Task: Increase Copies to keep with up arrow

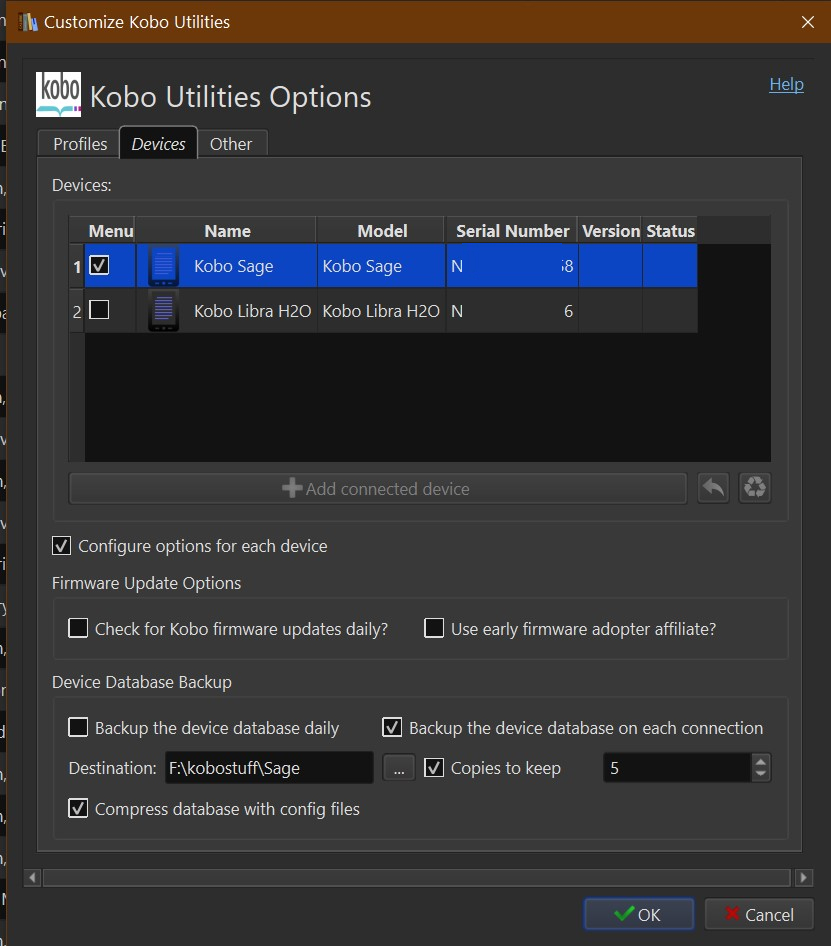Action: [x=761, y=762]
